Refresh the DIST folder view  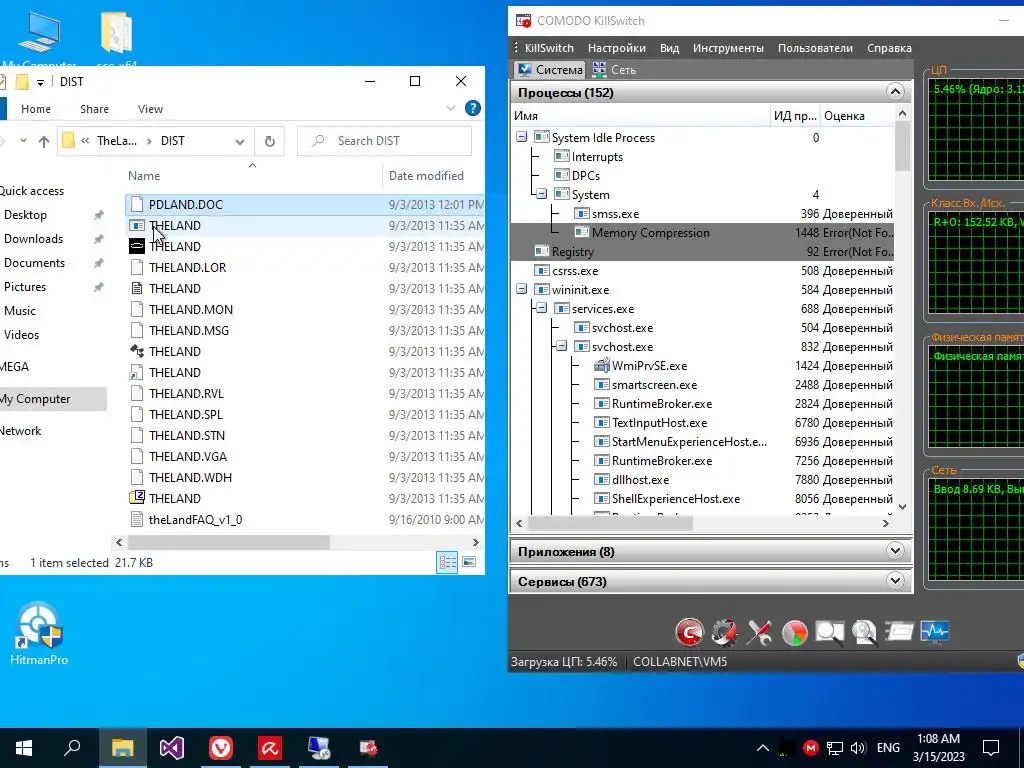(x=269, y=141)
